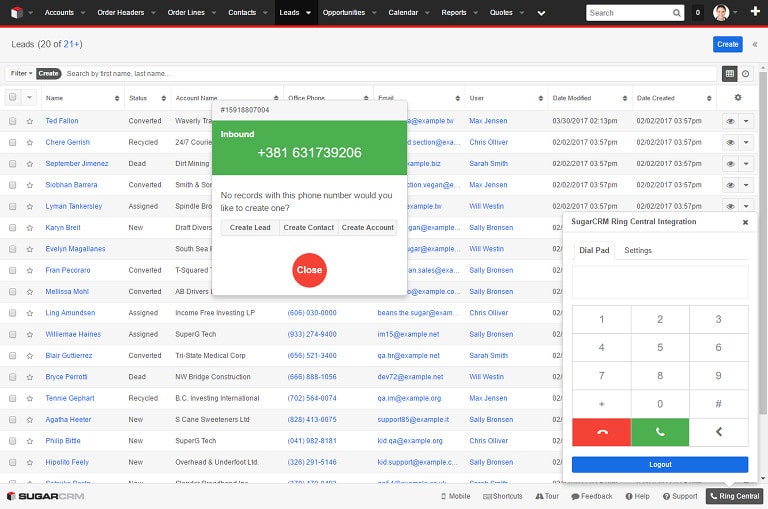Click the Mobile footer icon link

pos(456,496)
